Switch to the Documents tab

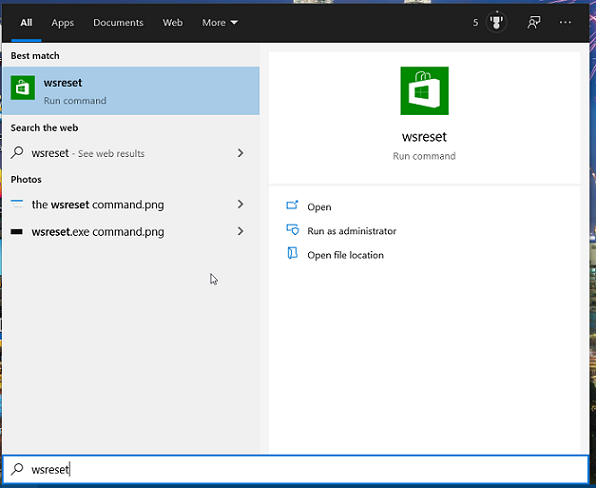tap(118, 23)
